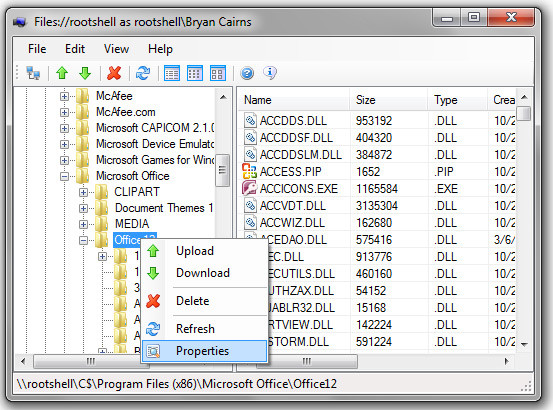553x410 pixels.
Task: Click the network computers toolbar icon
Action: pos(34,73)
